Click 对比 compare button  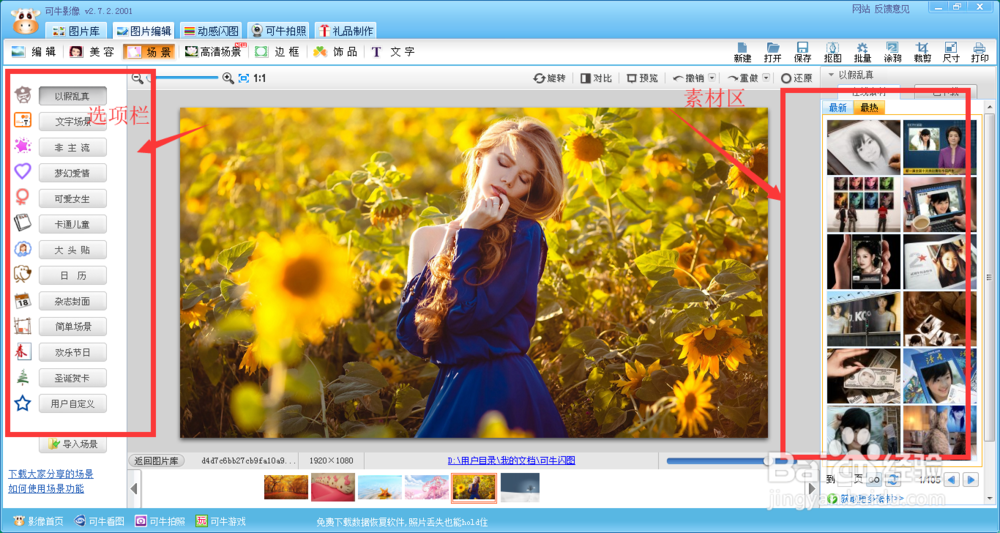tap(596, 78)
